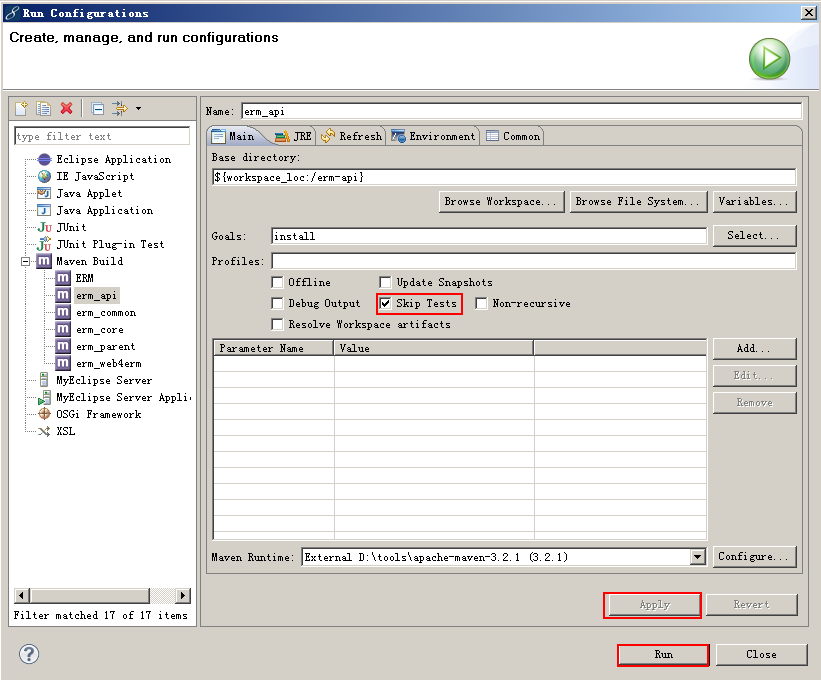Click the Run button

[663, 655]
